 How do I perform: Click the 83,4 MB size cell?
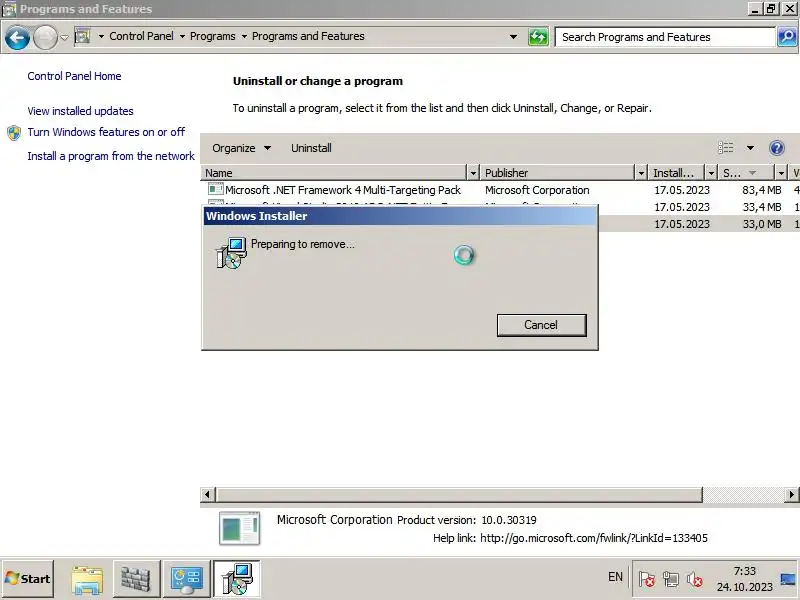point(761,190)
